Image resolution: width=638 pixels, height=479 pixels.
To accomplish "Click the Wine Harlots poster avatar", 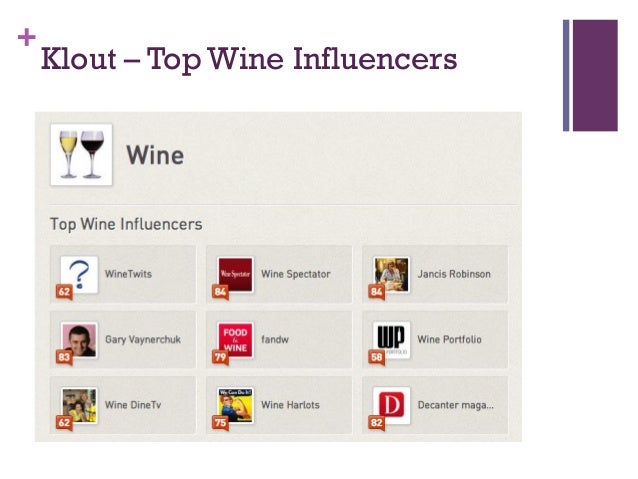I will point(235,405).
